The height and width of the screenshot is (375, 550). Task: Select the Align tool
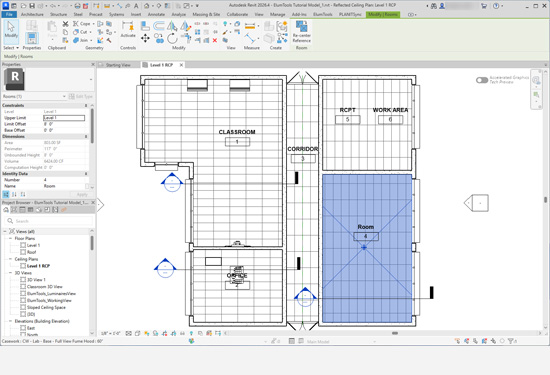(145, 26)
